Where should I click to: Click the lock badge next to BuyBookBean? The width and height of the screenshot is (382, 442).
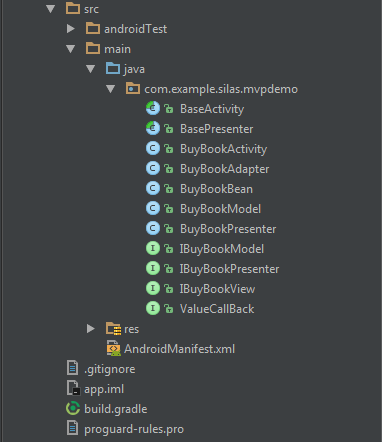(x=169, y=189)
